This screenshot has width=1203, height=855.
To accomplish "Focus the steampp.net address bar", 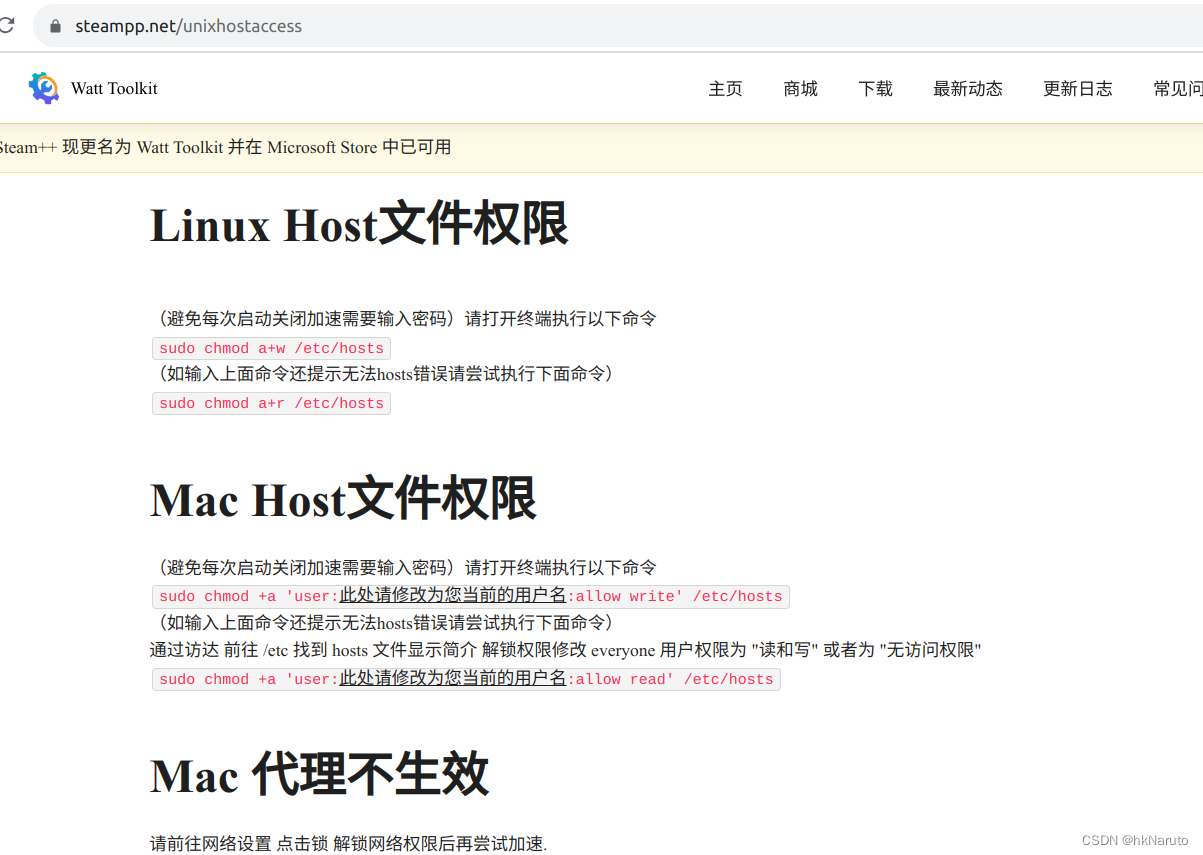I will click(x=620, y=26).
